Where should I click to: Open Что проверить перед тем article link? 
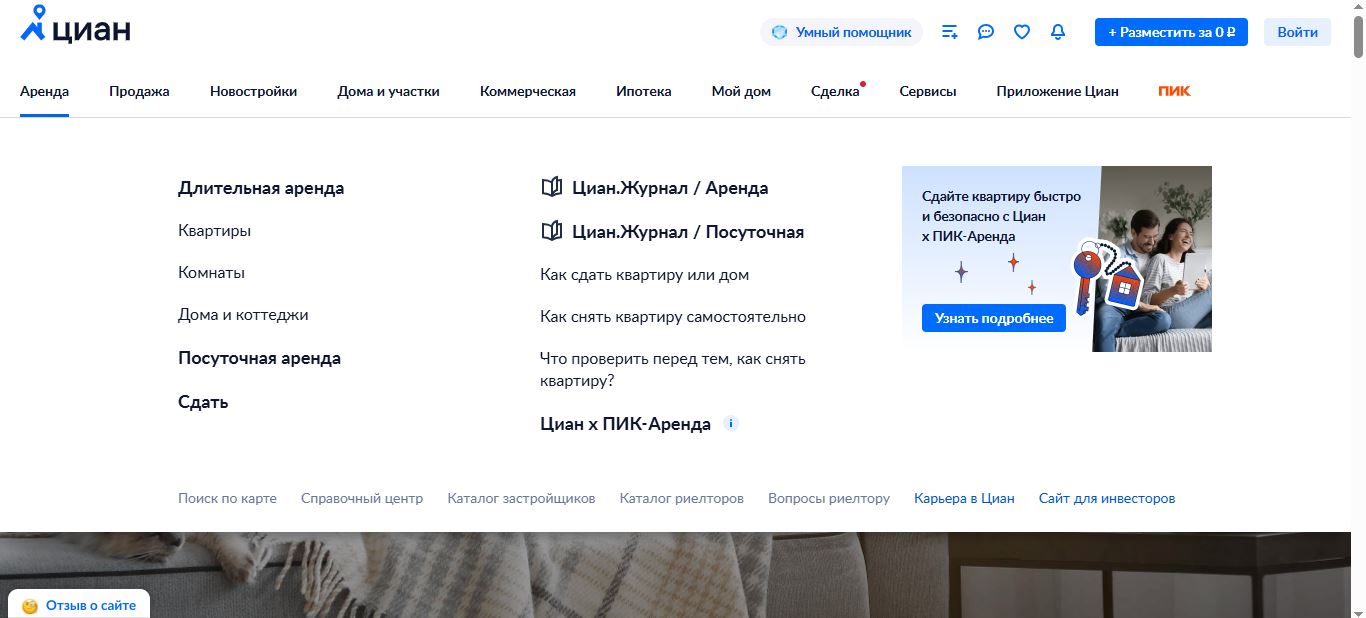coord(673,369)
